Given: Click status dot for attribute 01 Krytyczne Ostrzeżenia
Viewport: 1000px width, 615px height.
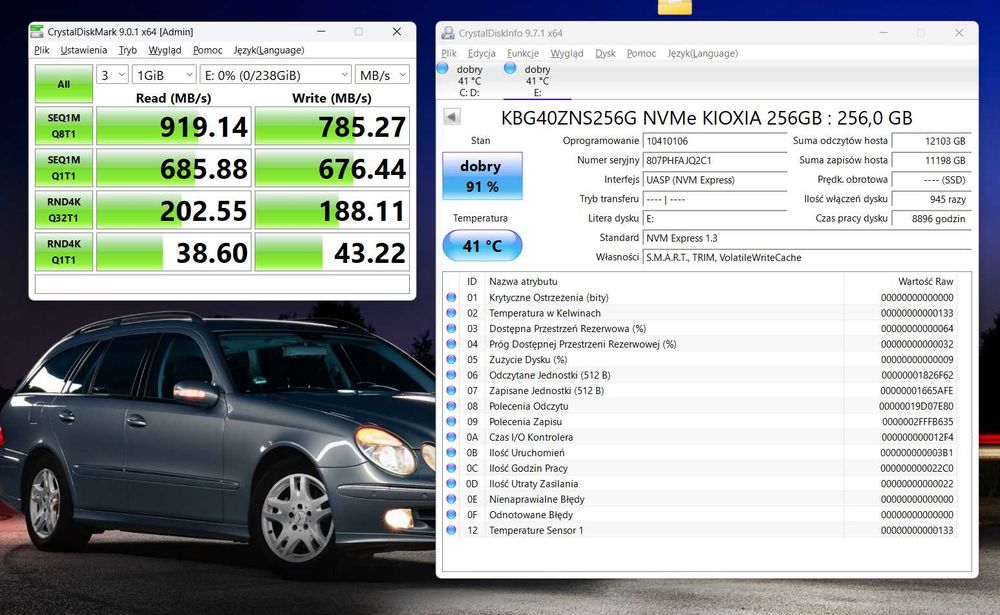Looking at the screenshot, I should coord(451,297).
